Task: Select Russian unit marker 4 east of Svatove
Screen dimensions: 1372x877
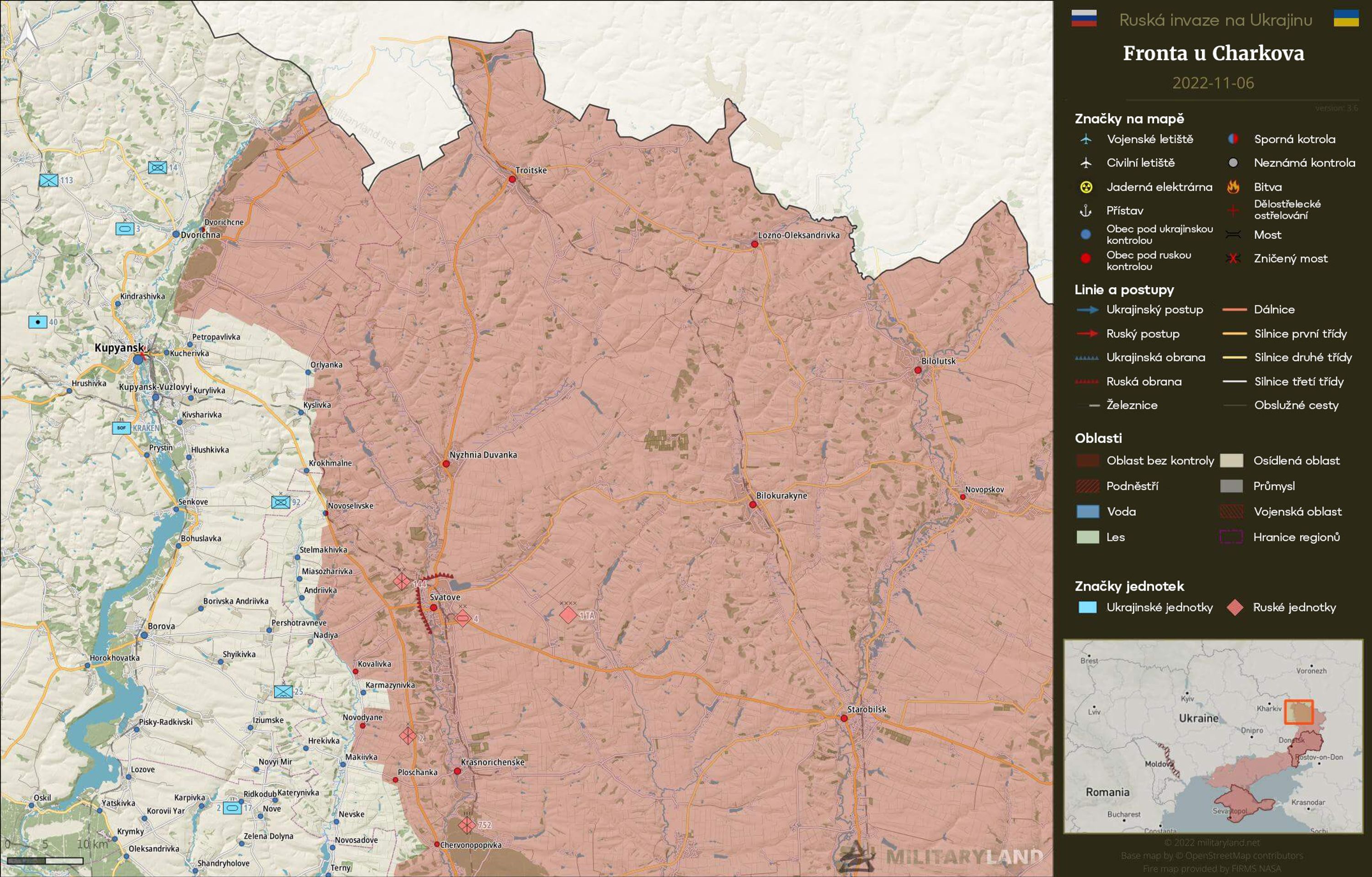Action: click(x=463, y=618)
